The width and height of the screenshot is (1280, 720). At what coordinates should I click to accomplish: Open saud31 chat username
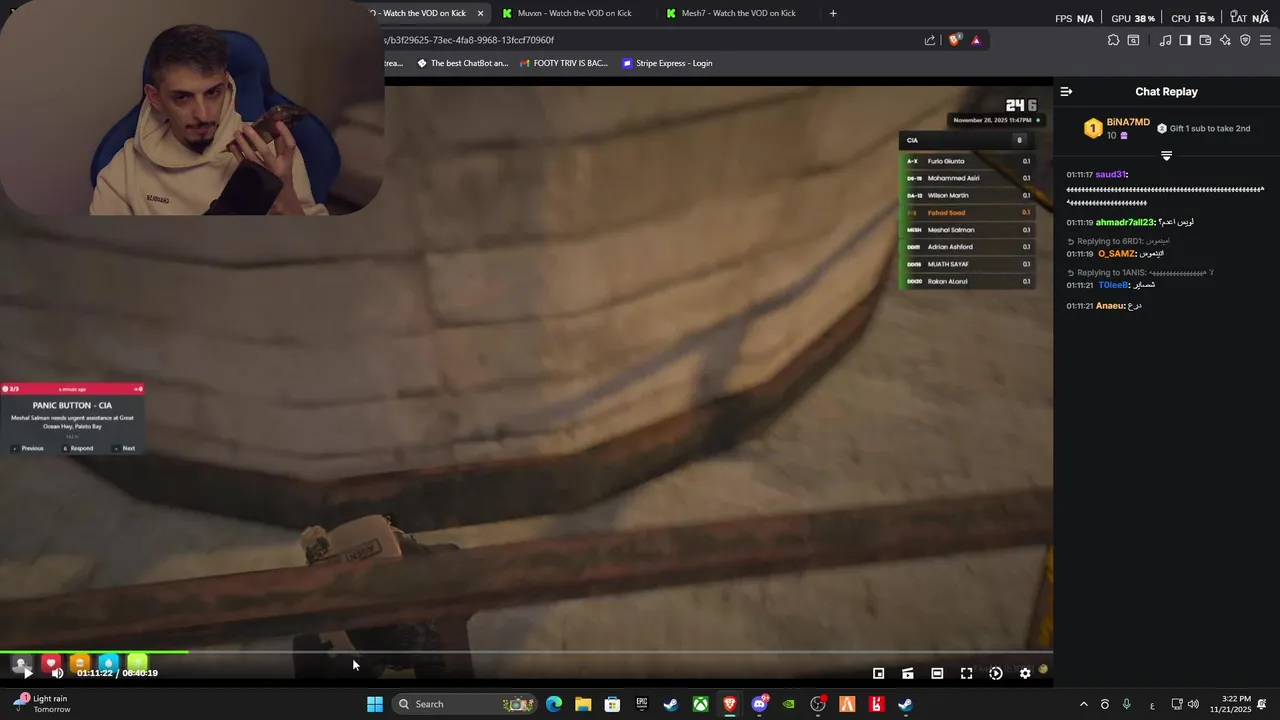[1111, 174]
